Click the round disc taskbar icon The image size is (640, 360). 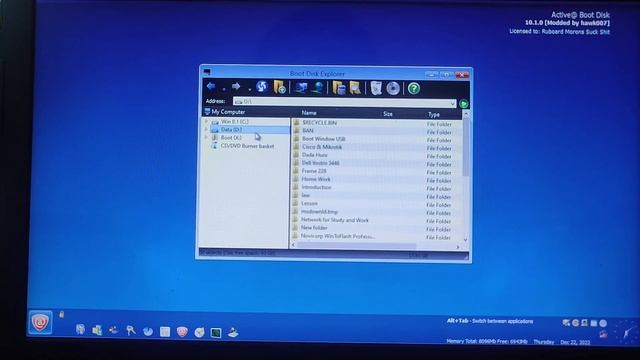(199, 332)
